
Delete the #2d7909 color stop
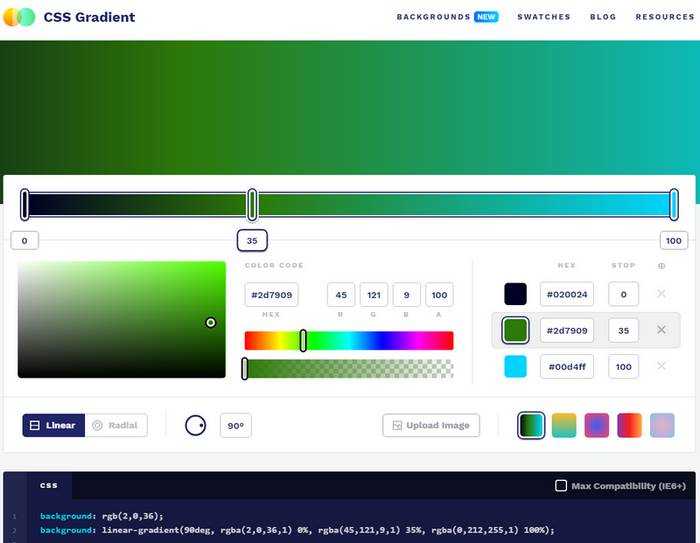(x=661, y=330)
